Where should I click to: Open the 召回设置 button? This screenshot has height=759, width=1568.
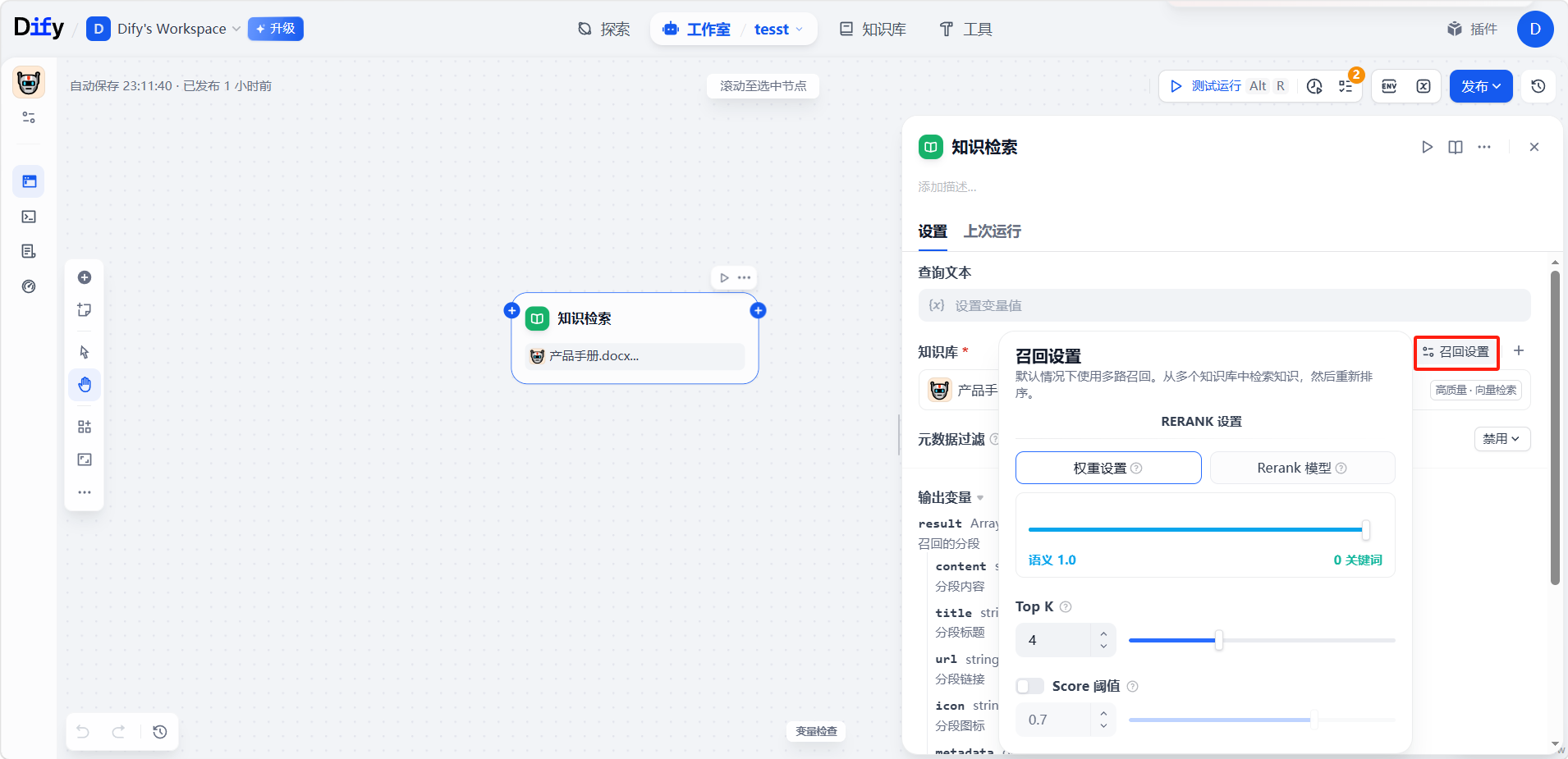pyautogui.click(x=1456, y=352)
